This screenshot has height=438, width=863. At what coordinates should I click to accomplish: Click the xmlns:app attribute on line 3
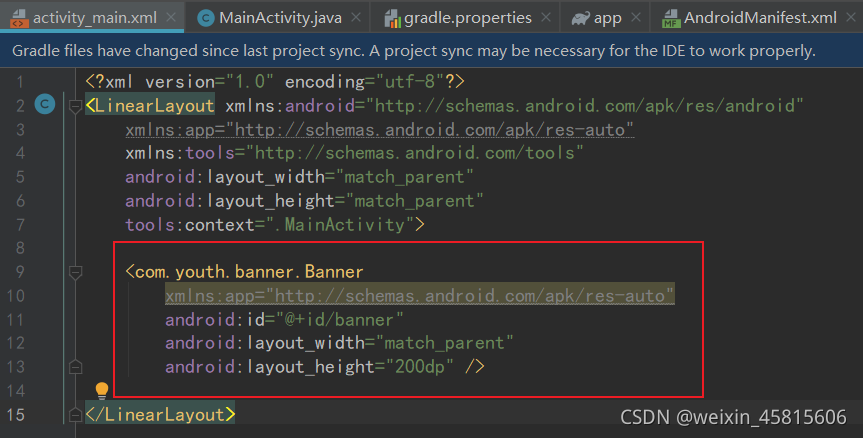click(x=380, y=129)
